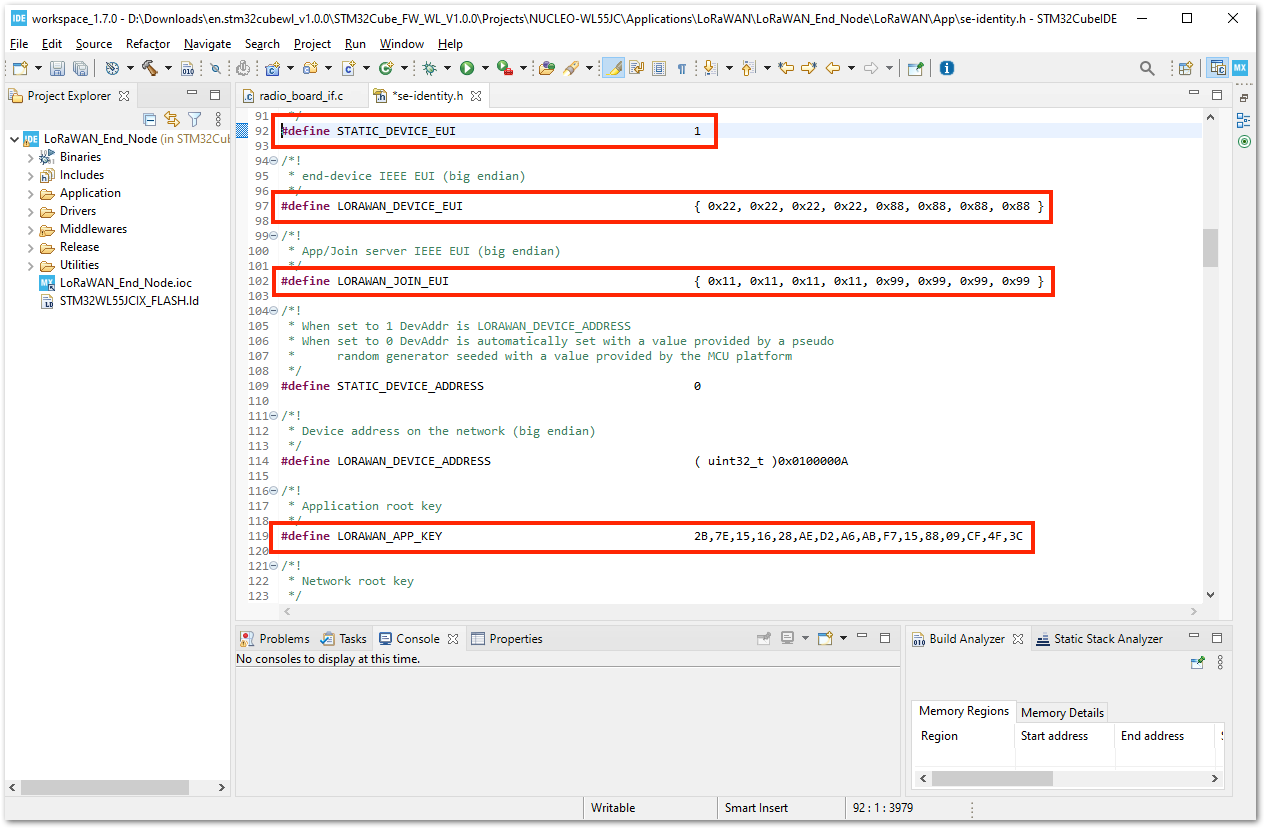
Task: Click the New class green C icon
Action: [386, 68]
